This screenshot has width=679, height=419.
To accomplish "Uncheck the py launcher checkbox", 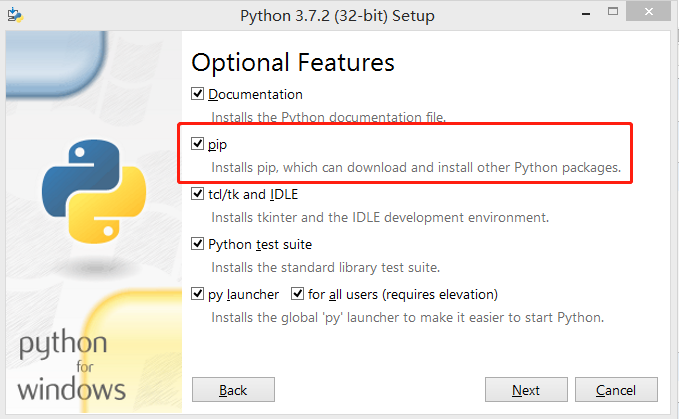I will click(x=197, y=294).
